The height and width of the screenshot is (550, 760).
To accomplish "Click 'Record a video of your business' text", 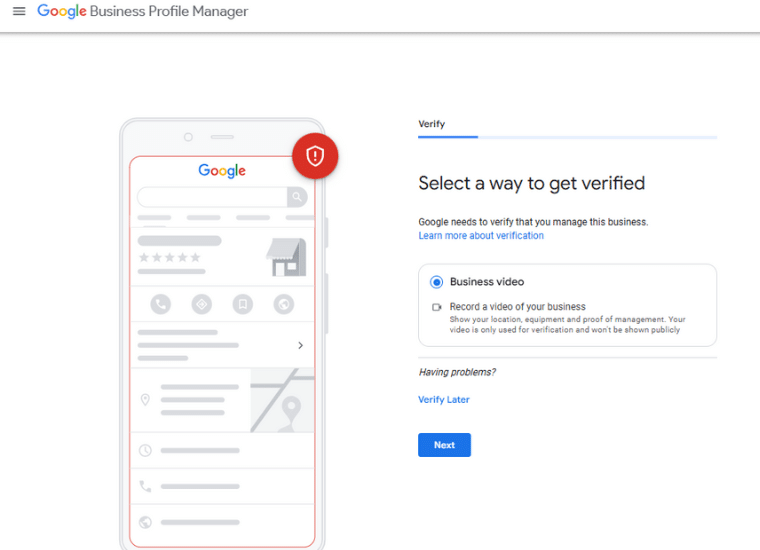I will (x=517, y=307).
